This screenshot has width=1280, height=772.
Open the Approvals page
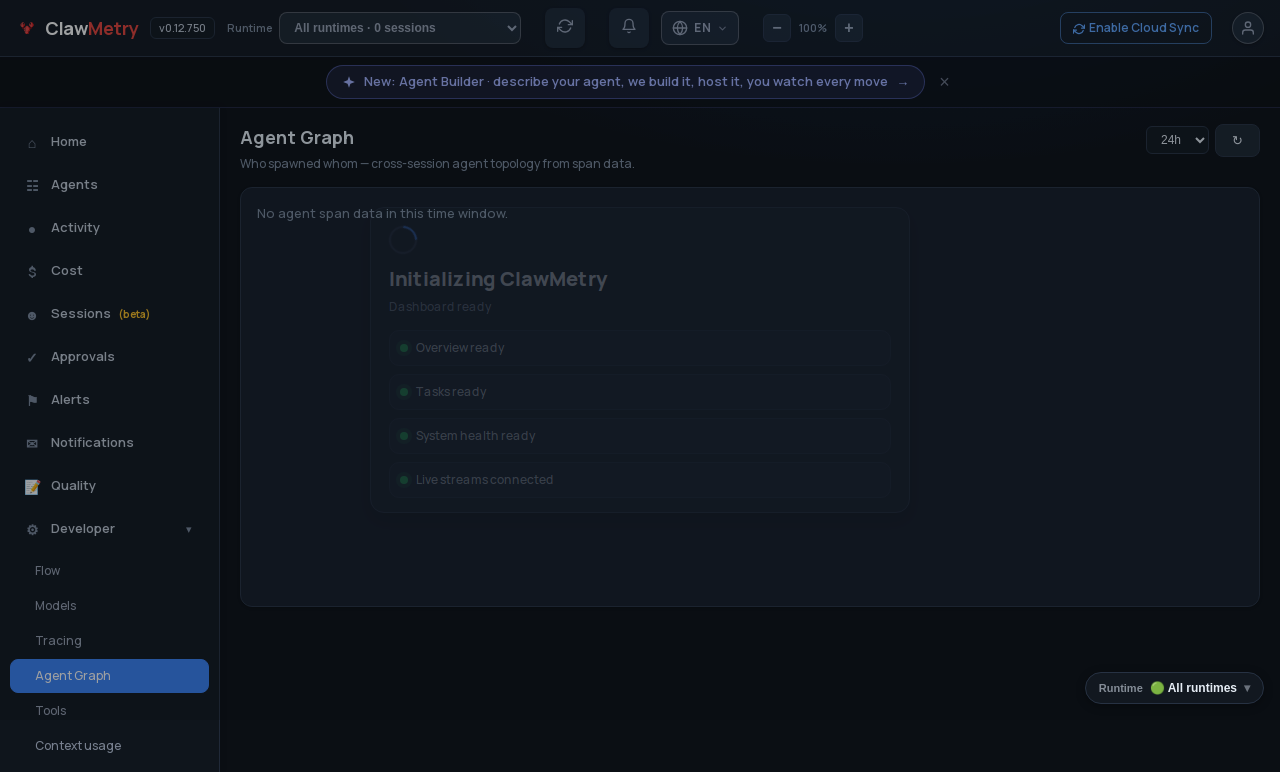(109, 357)
